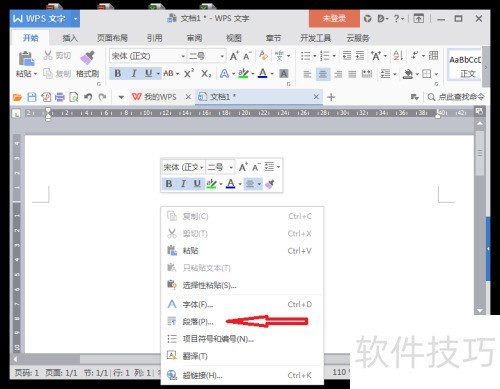
Task: Click the printer icon in quick toolbar
Action: [60, 97]
